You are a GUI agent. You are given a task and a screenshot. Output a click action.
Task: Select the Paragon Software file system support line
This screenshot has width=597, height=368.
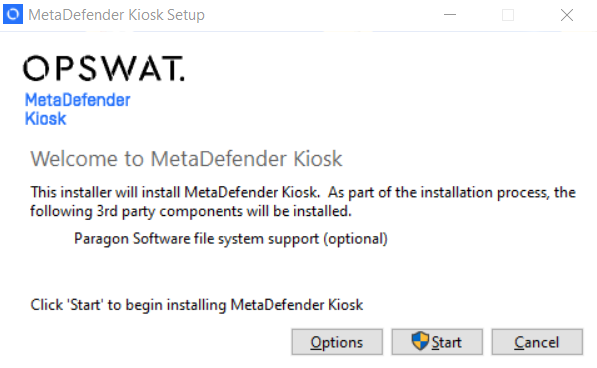coord(231,239)
